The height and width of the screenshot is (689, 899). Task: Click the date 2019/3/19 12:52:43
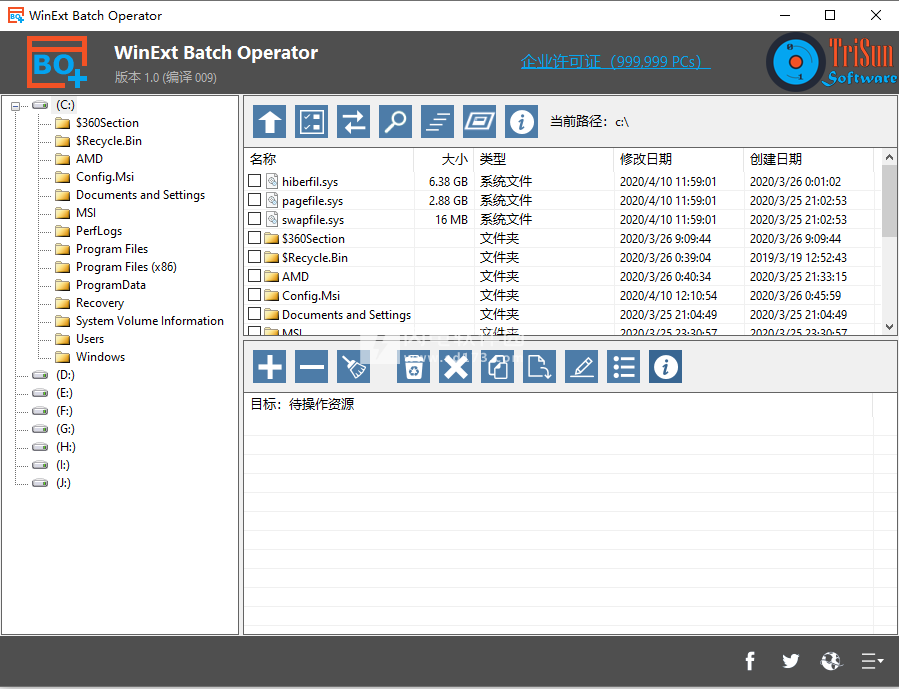click(798, 258)
